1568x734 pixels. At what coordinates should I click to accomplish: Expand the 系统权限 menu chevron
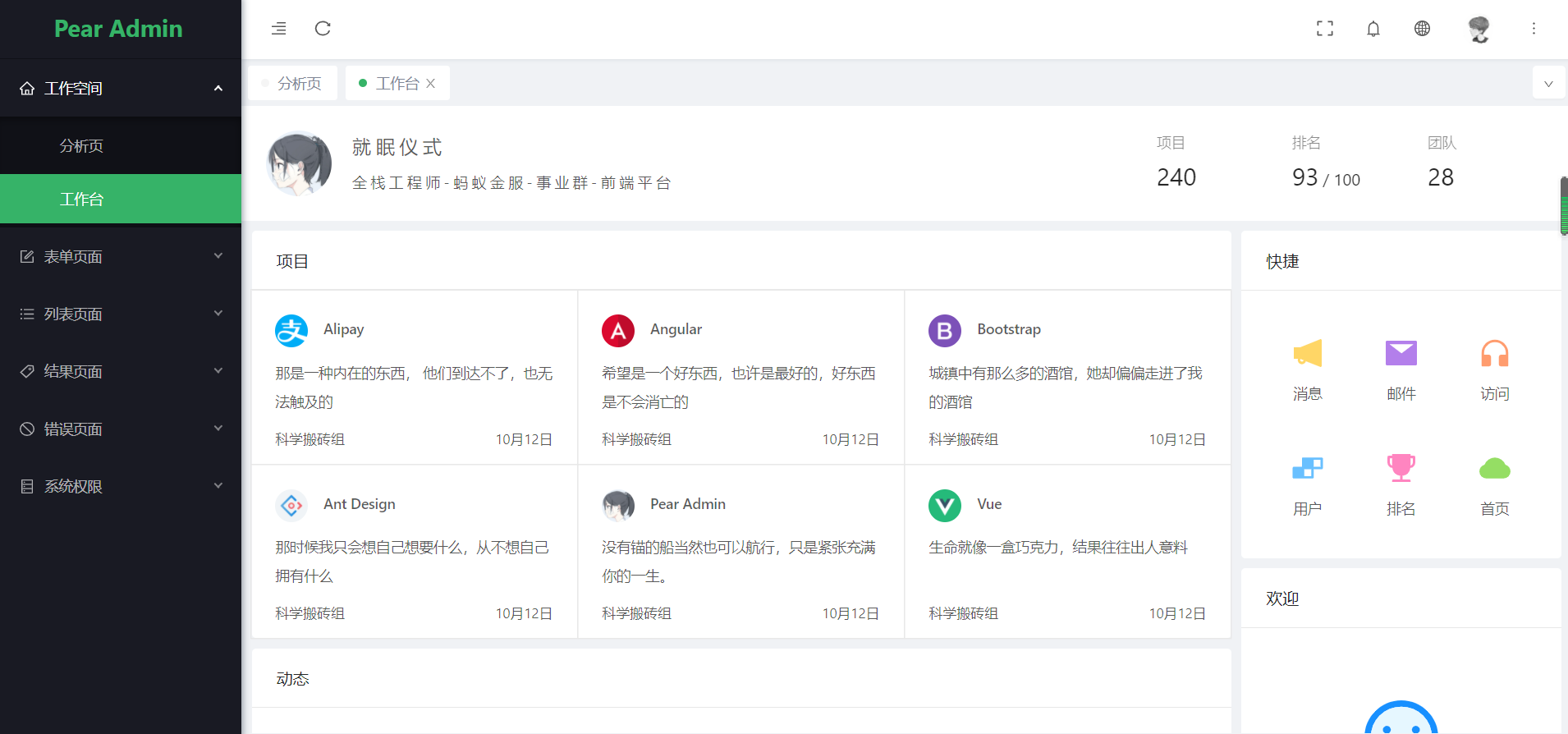point(218,486)
